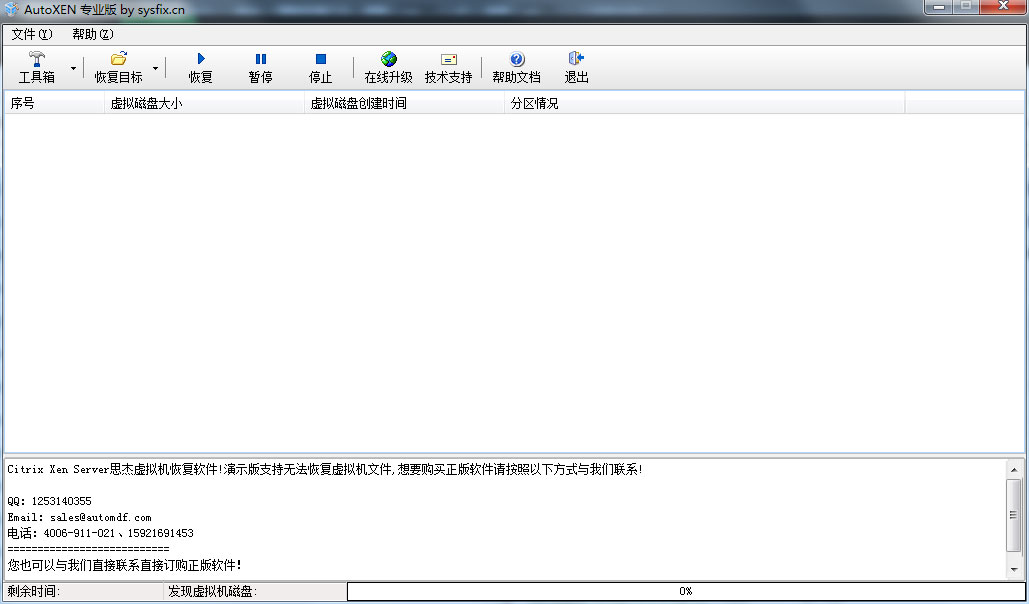Sort by 序号 column header
This screenshot has height=604, width=1029.
(54, 103)
